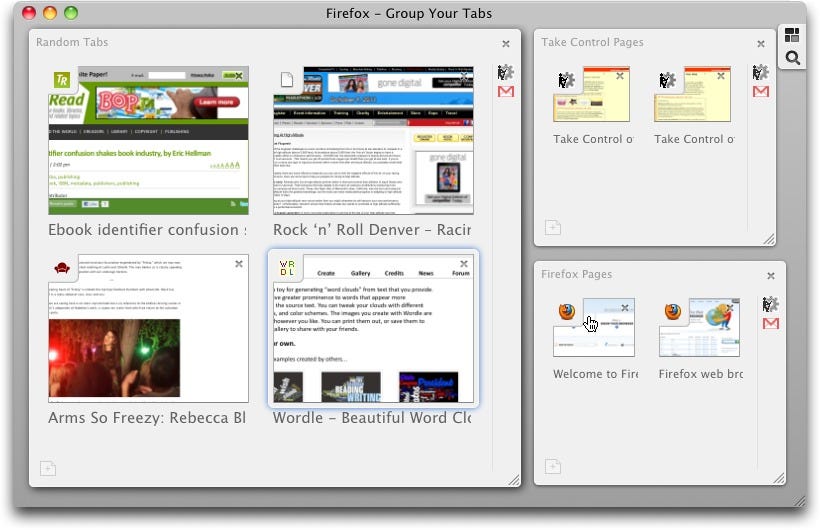Image resolution: width=820 pixels, height=530 pixels.
Task: Open Firefox web browser thumbnail
Action: tap(700, 328)
